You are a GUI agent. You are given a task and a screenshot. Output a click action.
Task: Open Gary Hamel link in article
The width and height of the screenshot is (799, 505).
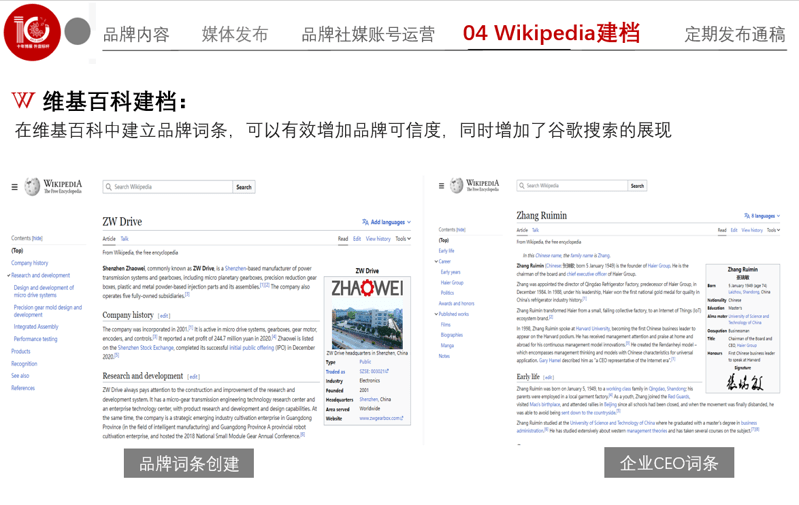(x=550, y=360)
